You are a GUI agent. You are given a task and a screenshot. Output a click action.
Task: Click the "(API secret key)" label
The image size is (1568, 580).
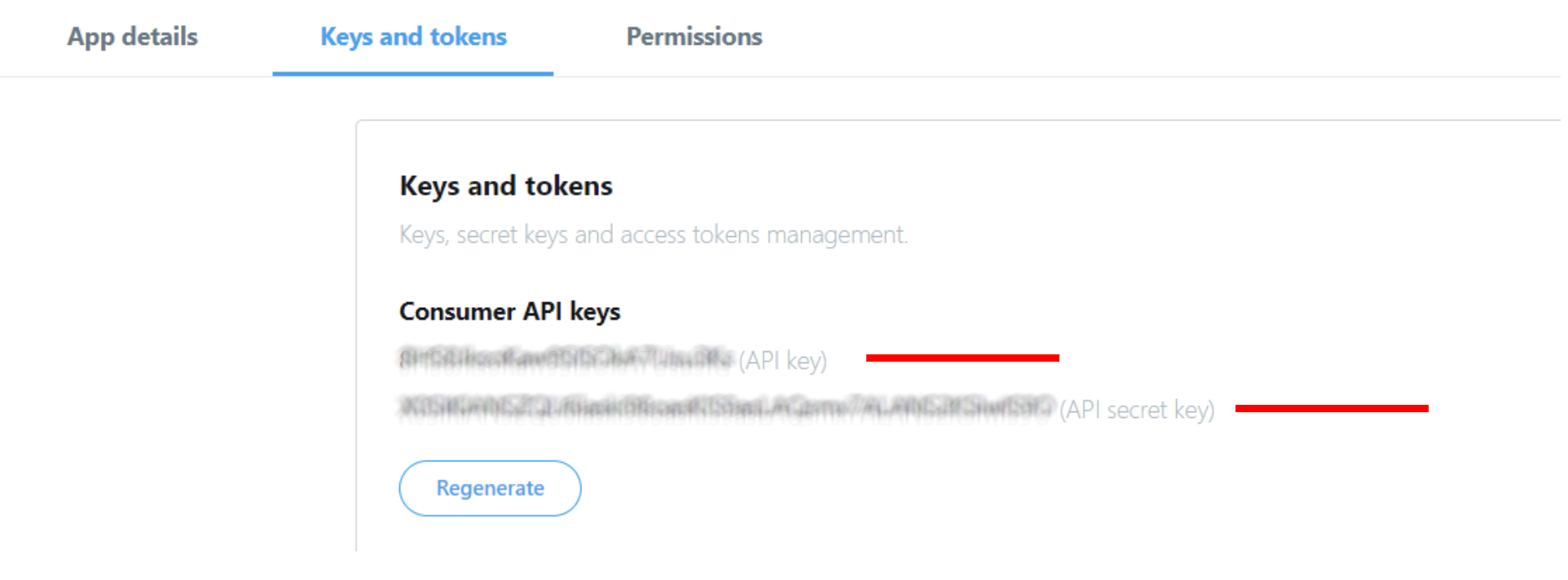1136,410
